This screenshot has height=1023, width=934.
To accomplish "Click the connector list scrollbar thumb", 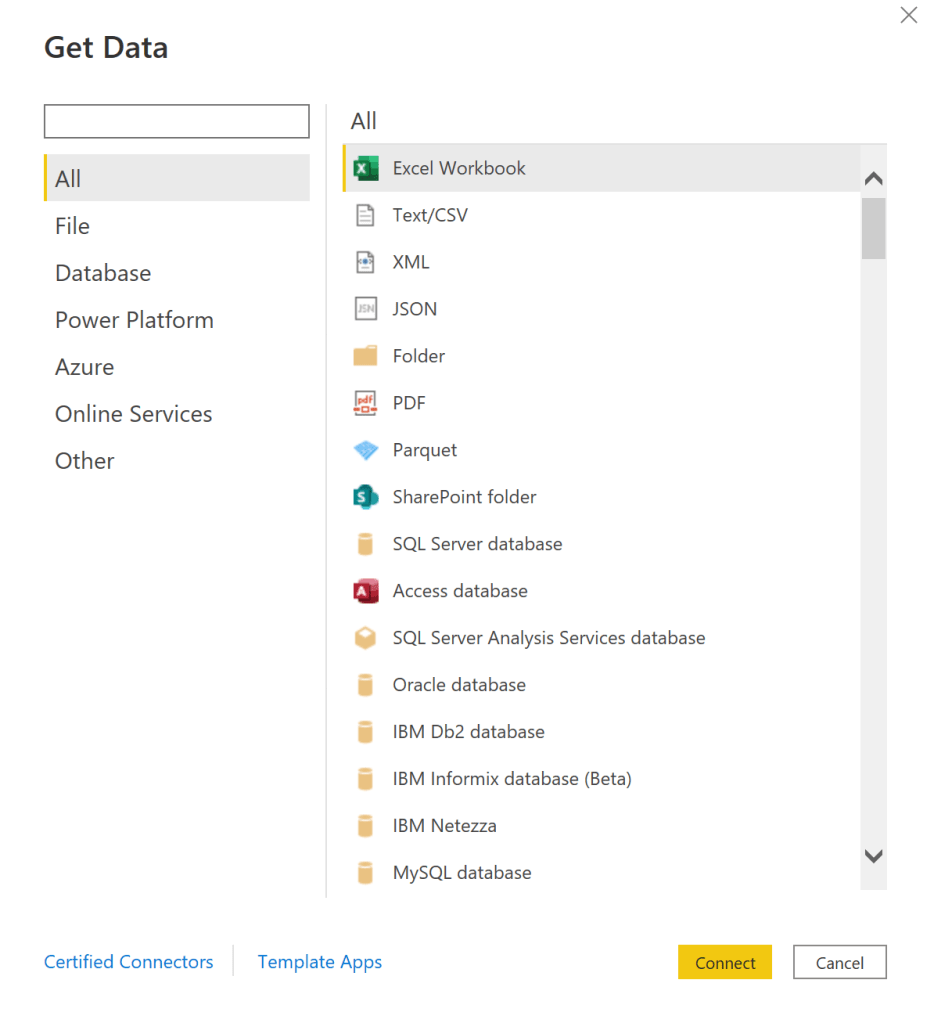I will tap(873, 228).
